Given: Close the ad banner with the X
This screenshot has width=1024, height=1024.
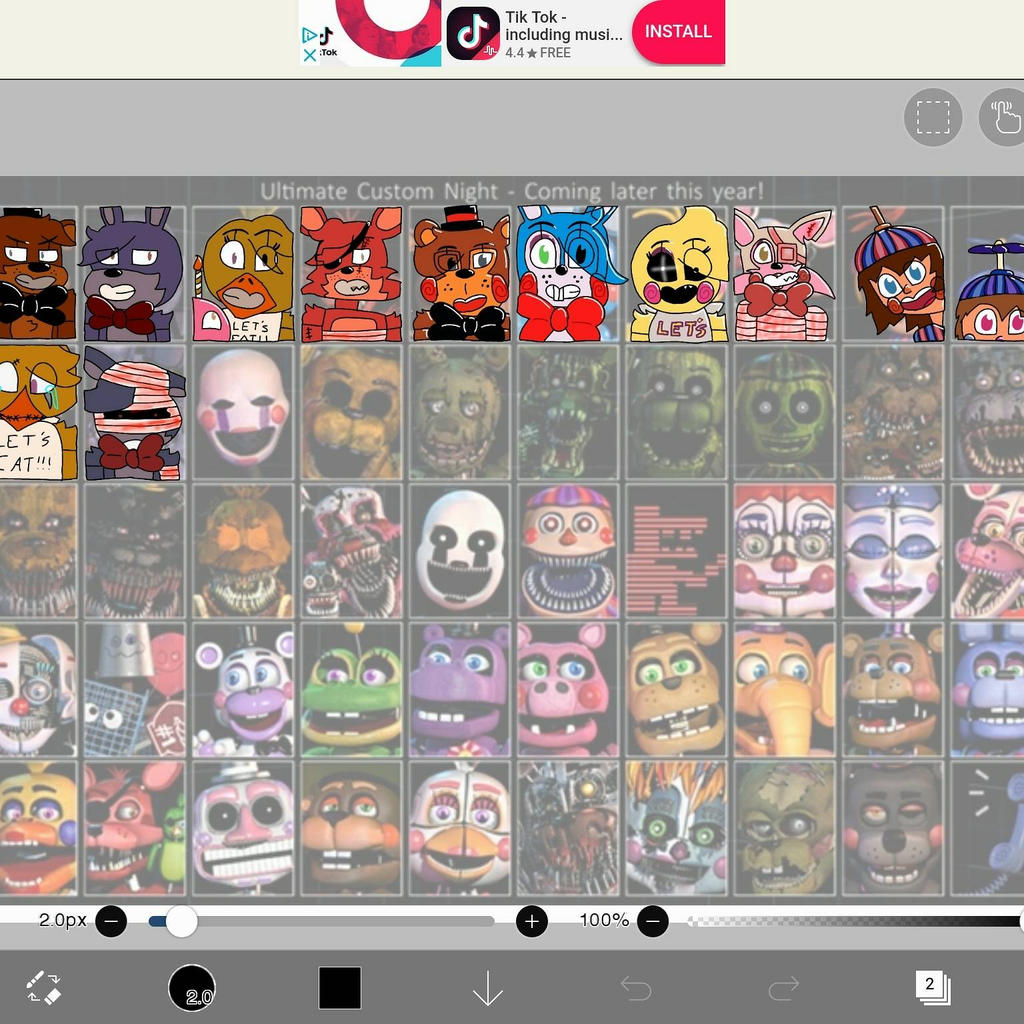Looking at the screenshot, I should [308, 54].
